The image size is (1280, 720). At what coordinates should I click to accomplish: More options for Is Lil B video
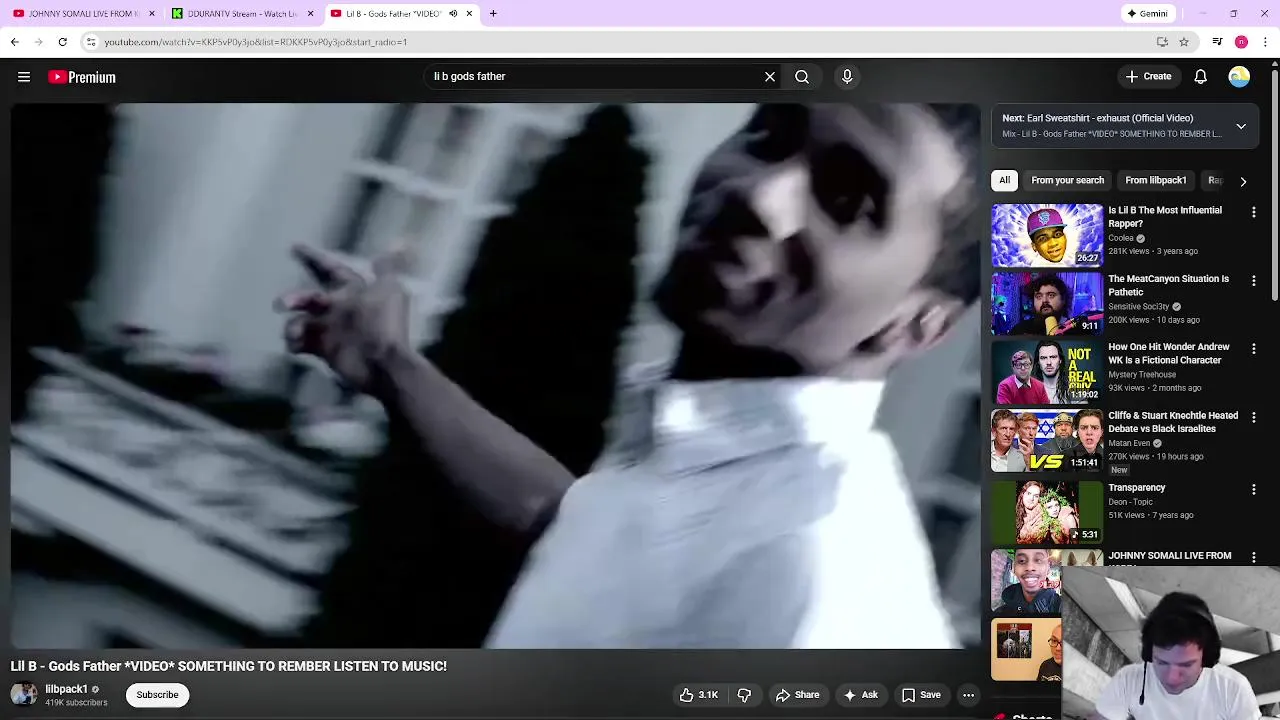pos(1254,212)
